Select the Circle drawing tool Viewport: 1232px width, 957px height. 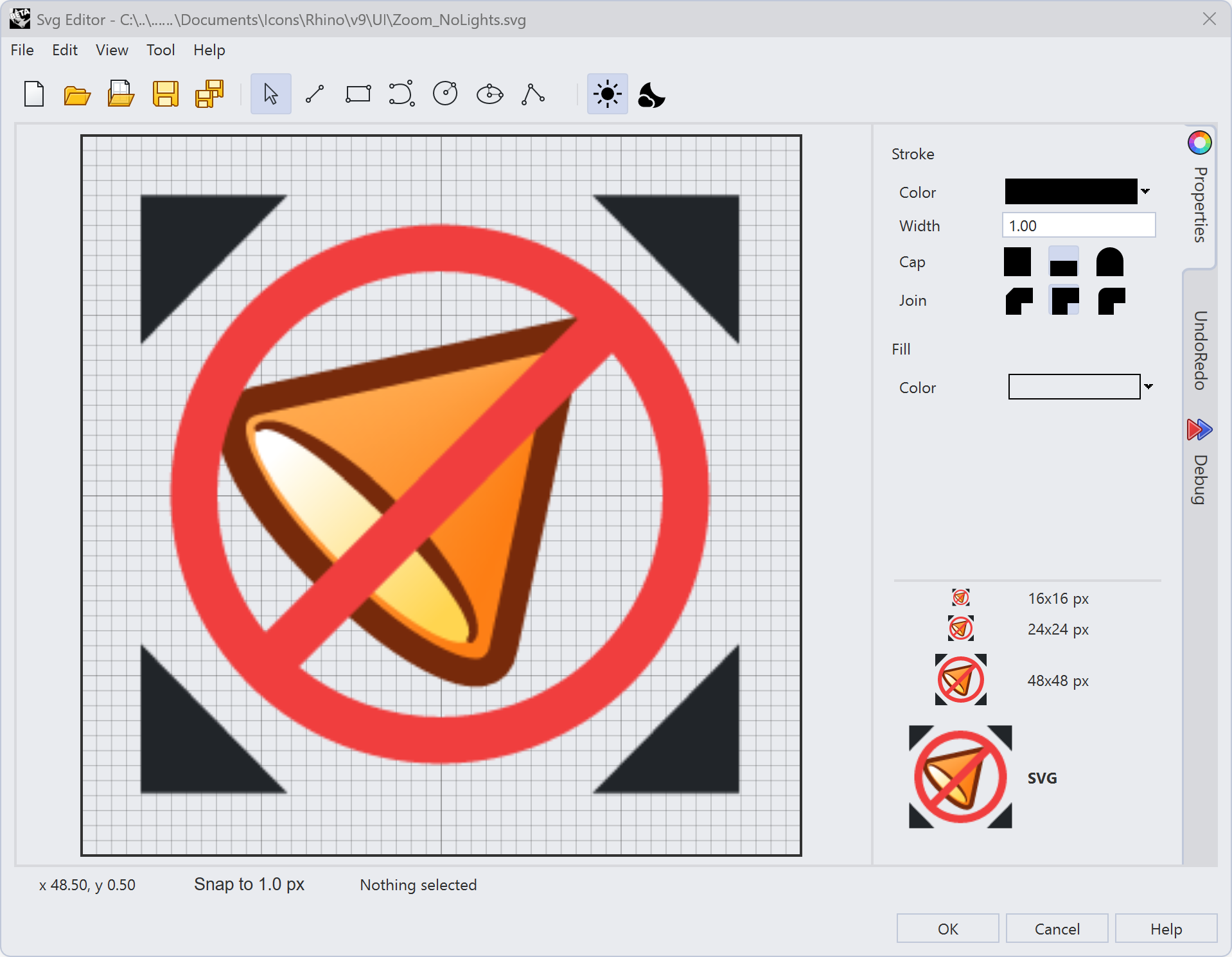tap(445, 94)
